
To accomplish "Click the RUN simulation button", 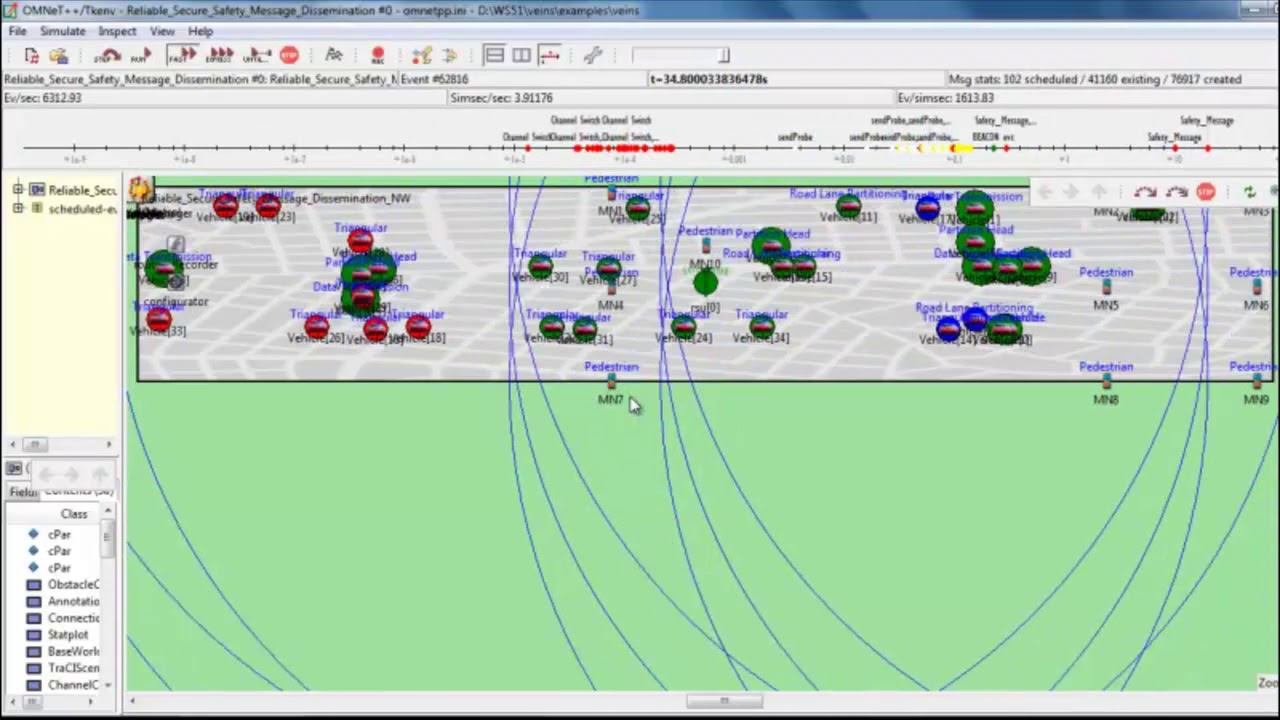I will click(x=140, y=56).
